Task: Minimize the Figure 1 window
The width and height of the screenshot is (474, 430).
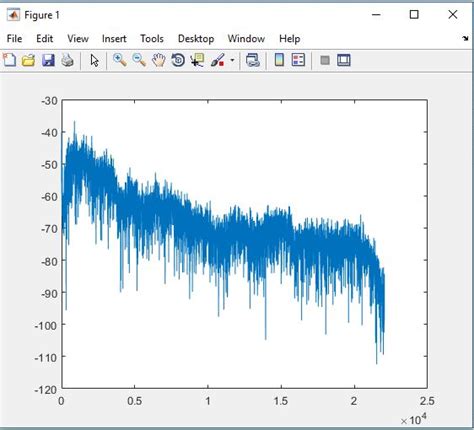Action: pyautogui.click(x=376, y=15)
